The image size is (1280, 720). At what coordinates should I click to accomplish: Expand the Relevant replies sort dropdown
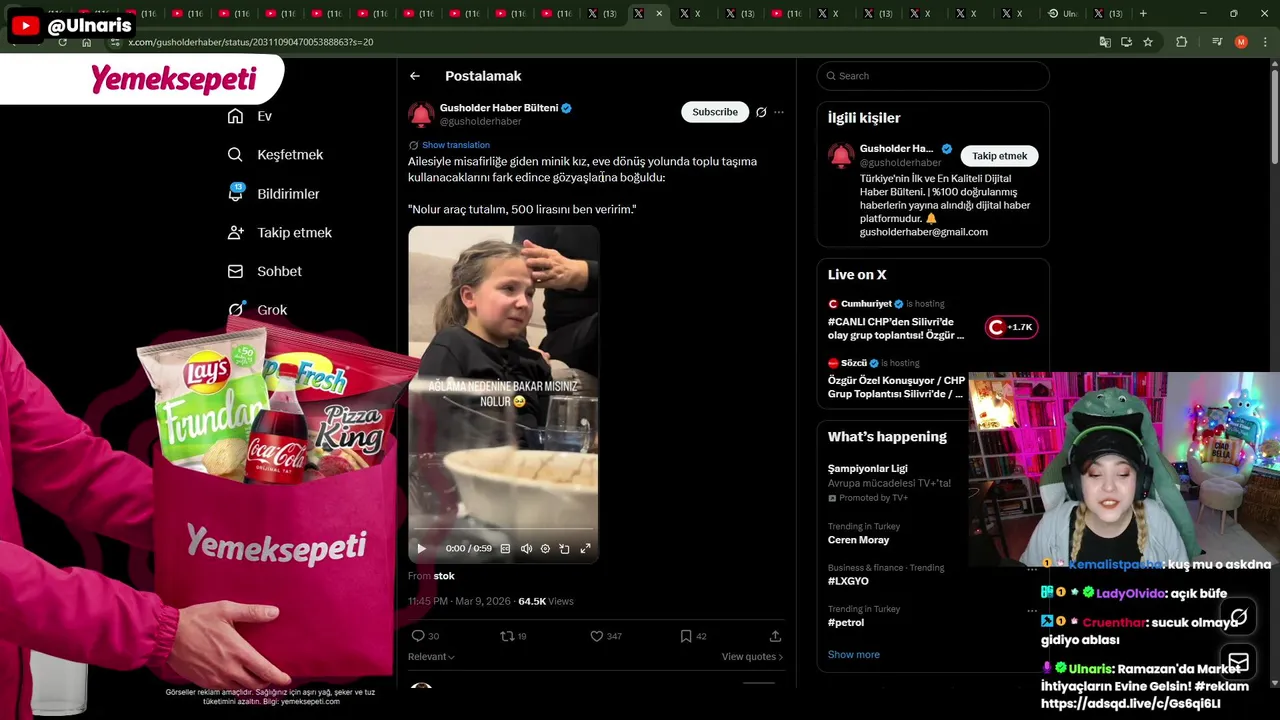[x=431, y=657]
